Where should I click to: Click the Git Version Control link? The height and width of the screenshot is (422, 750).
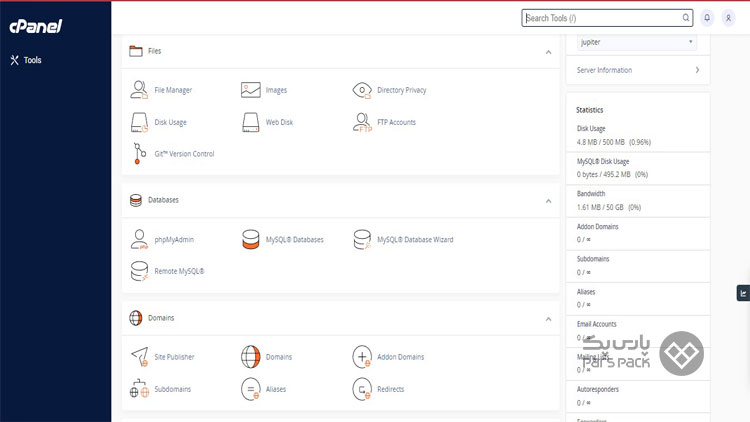[x=184, y=154]
